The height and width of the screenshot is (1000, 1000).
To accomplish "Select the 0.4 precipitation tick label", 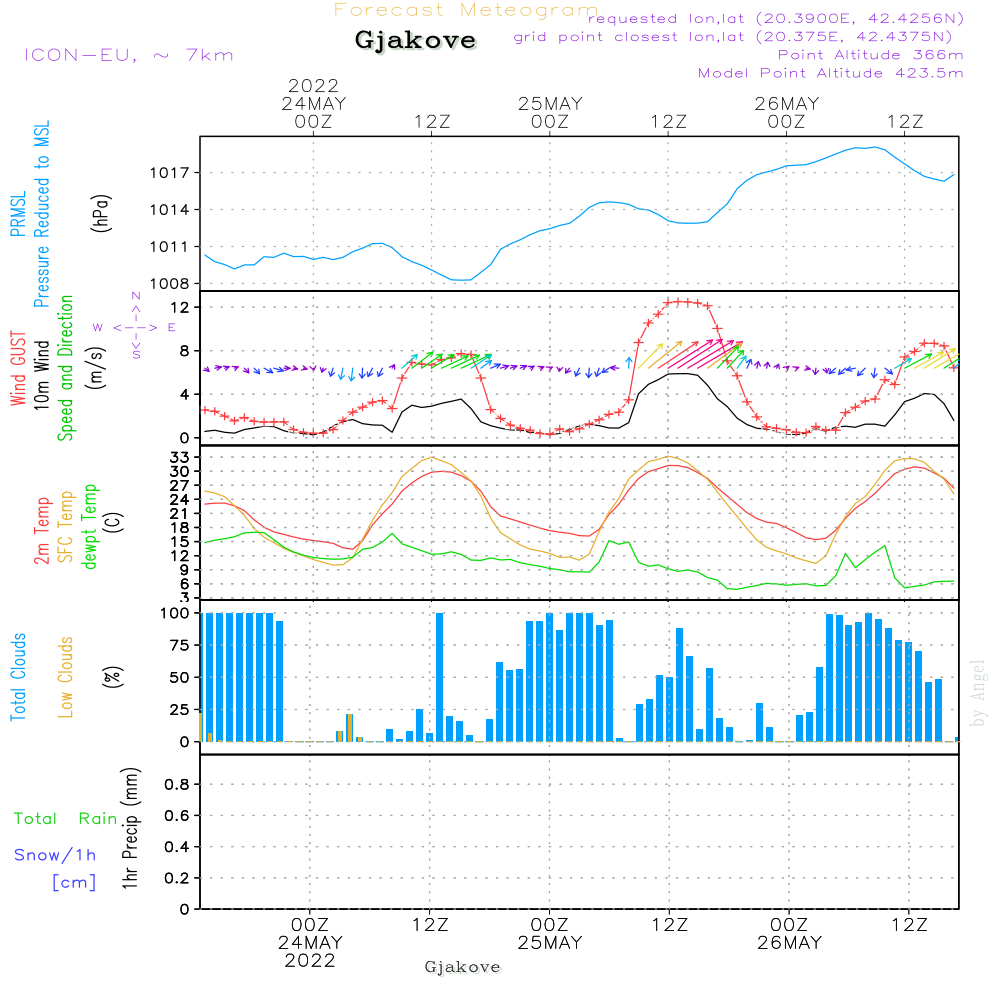I will click(177, 847).
